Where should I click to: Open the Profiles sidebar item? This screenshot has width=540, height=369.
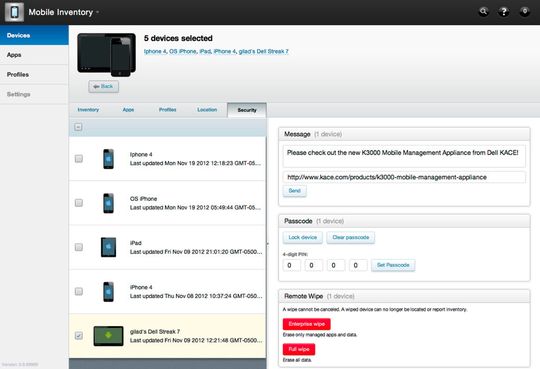point(34,74)
